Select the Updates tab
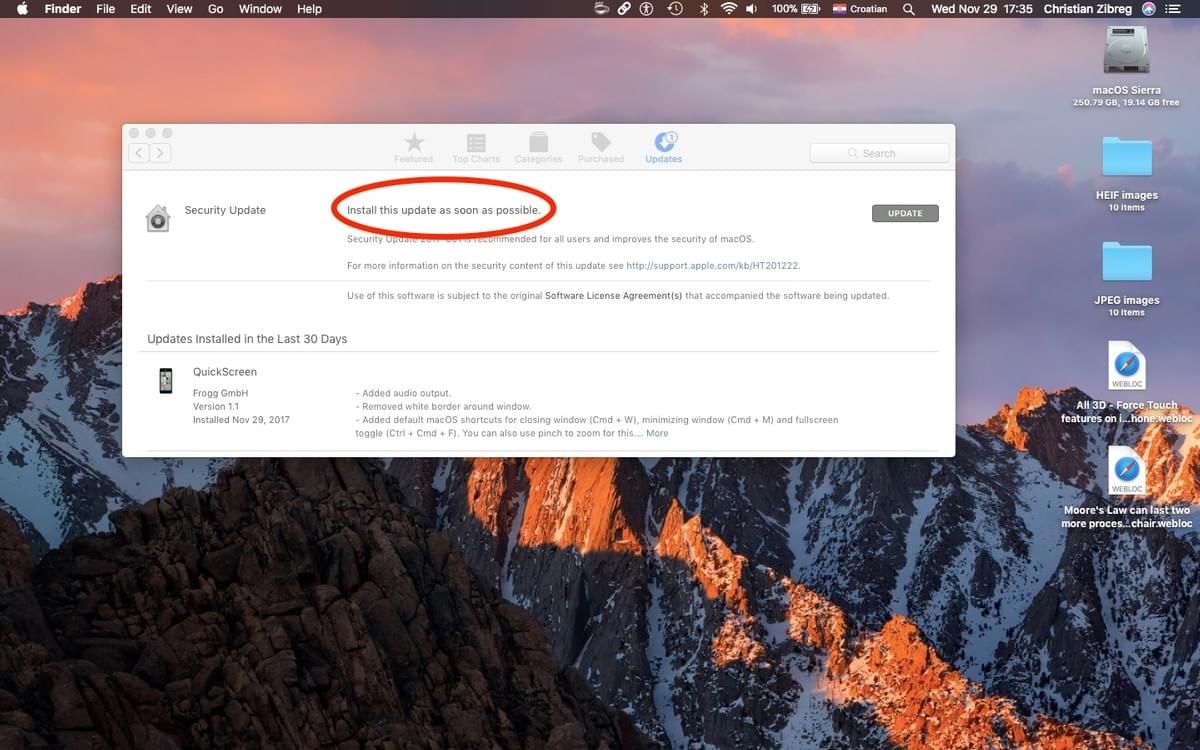Screen dimensions: 1200x750 (x=664, y=148)
